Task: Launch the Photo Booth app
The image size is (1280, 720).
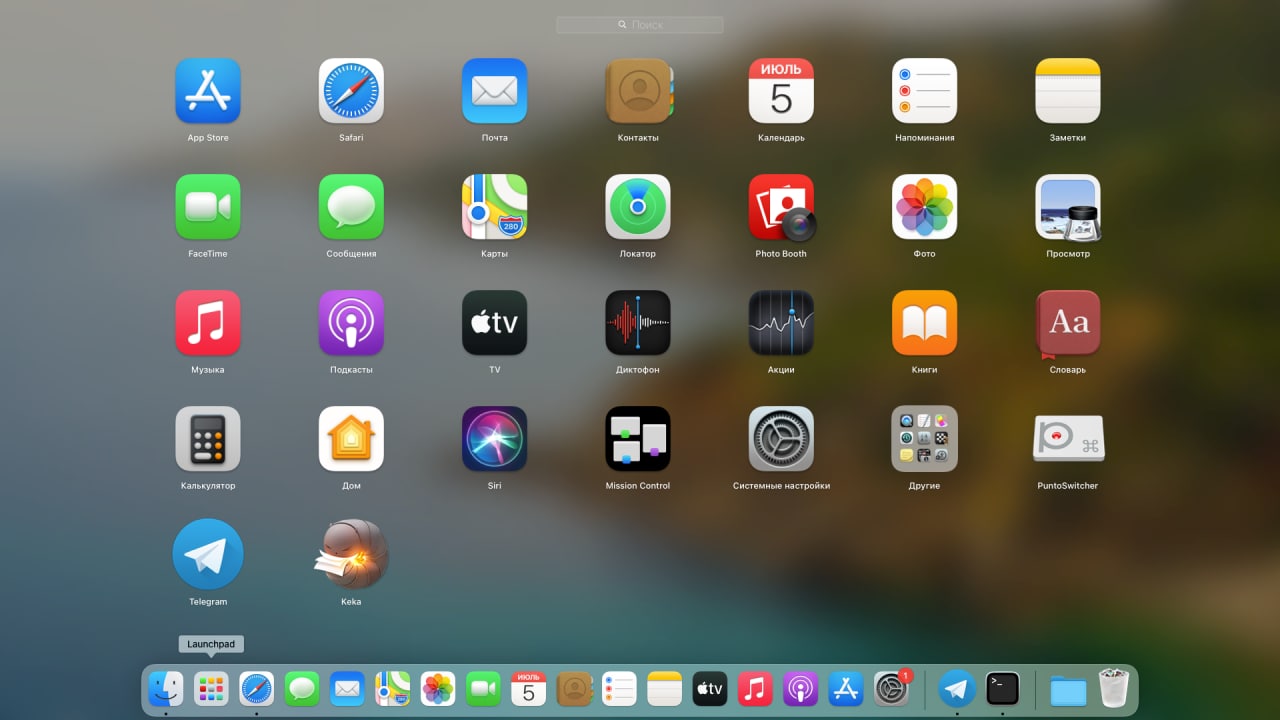Action: pyautogui.click(x=782, y=207)
